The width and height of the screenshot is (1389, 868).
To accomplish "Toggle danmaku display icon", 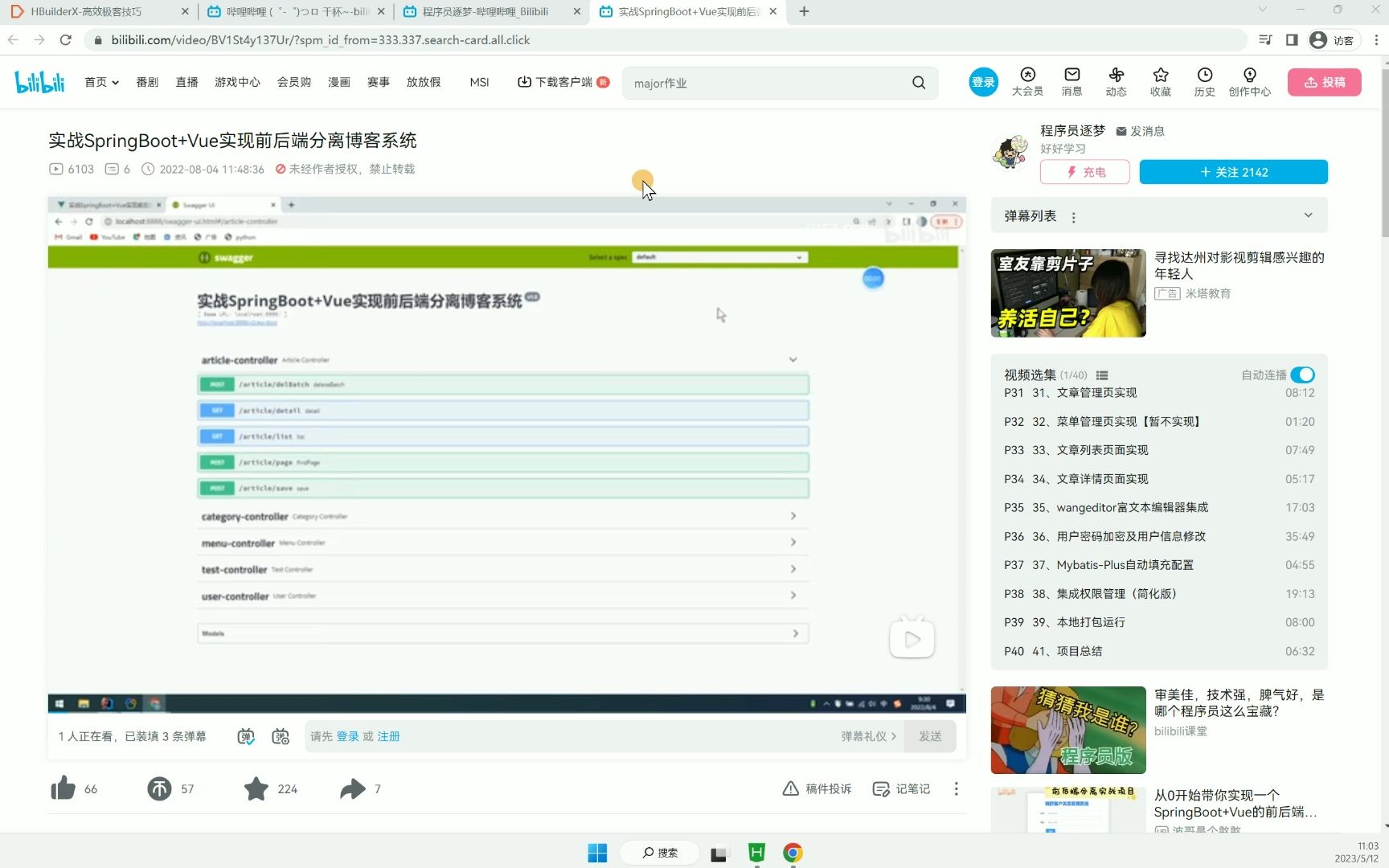I will pyautogui.click(x=246, y=736).
